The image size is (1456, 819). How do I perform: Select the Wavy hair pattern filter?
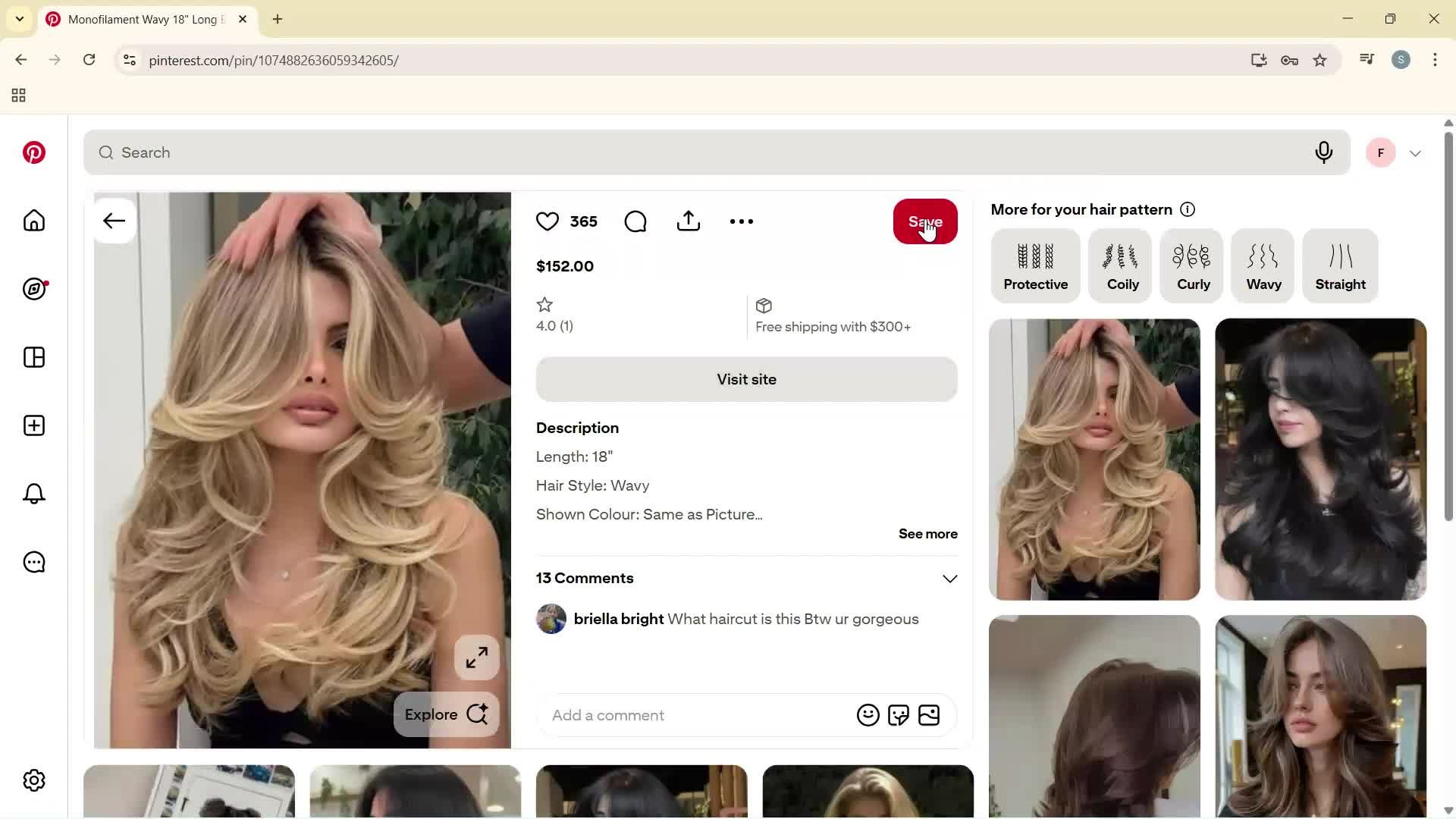[1262, 265]
